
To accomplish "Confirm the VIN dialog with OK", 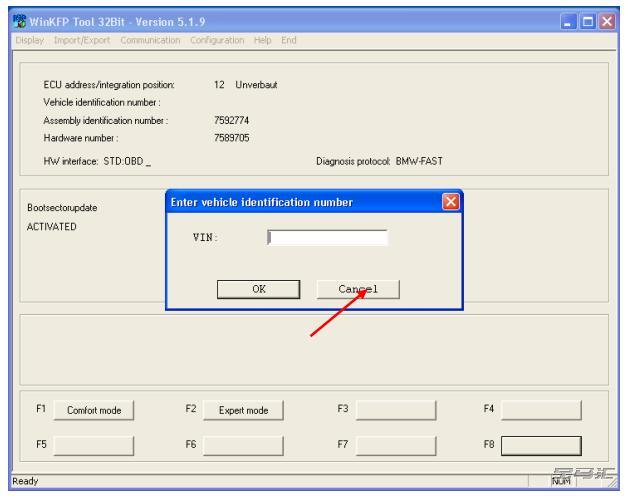I will 258,289.
